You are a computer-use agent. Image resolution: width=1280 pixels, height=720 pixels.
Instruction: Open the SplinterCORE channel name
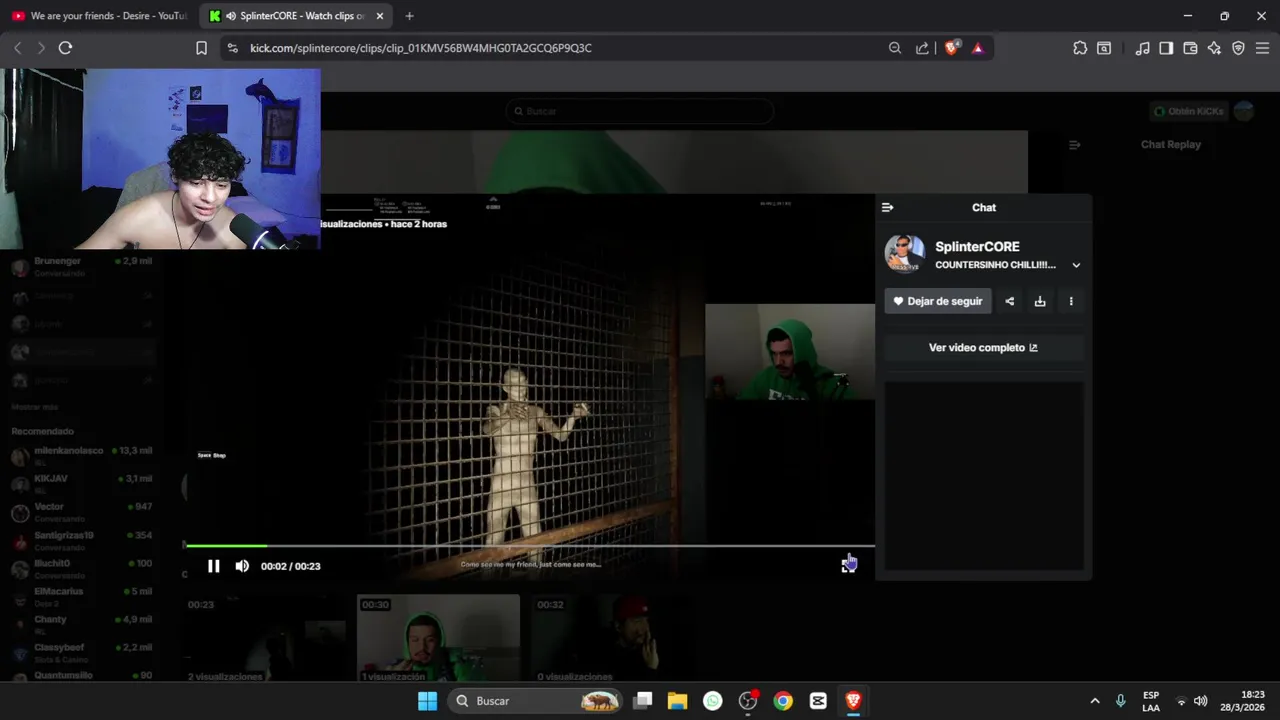click(977, 247)
